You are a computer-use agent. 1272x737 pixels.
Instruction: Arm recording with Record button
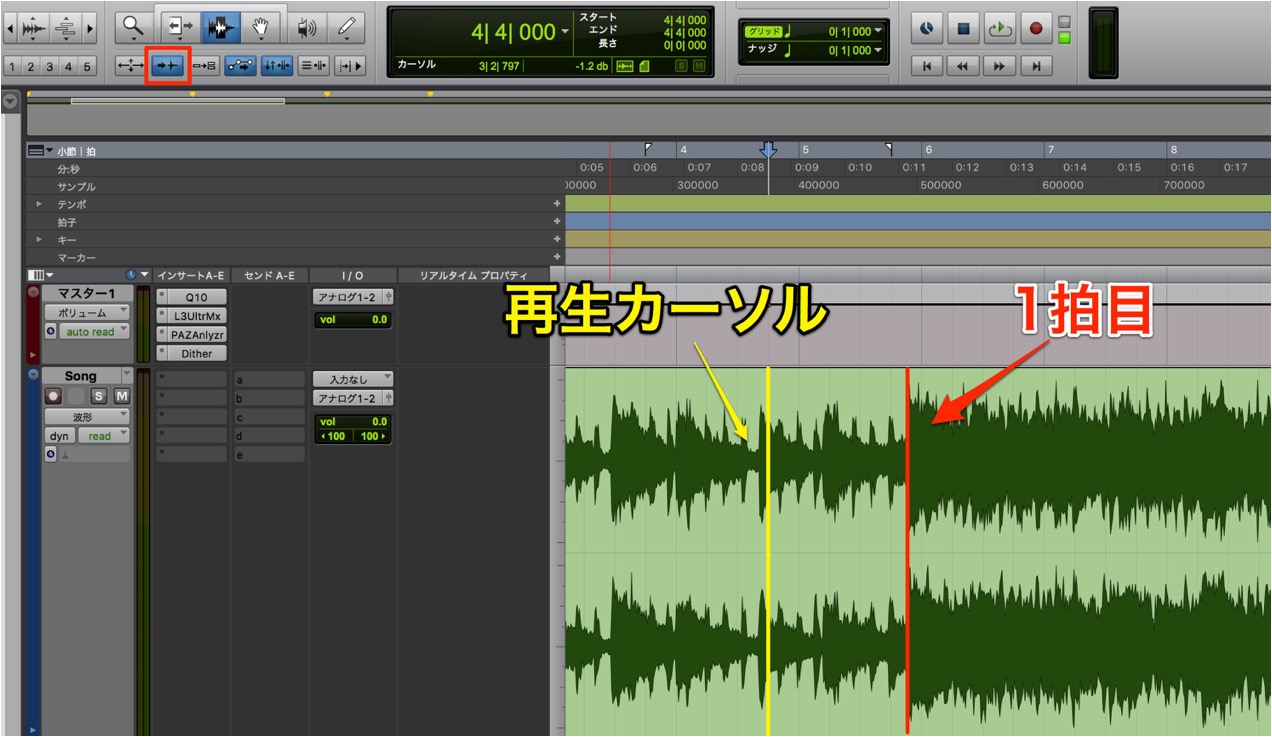(x=1036, y=29)
